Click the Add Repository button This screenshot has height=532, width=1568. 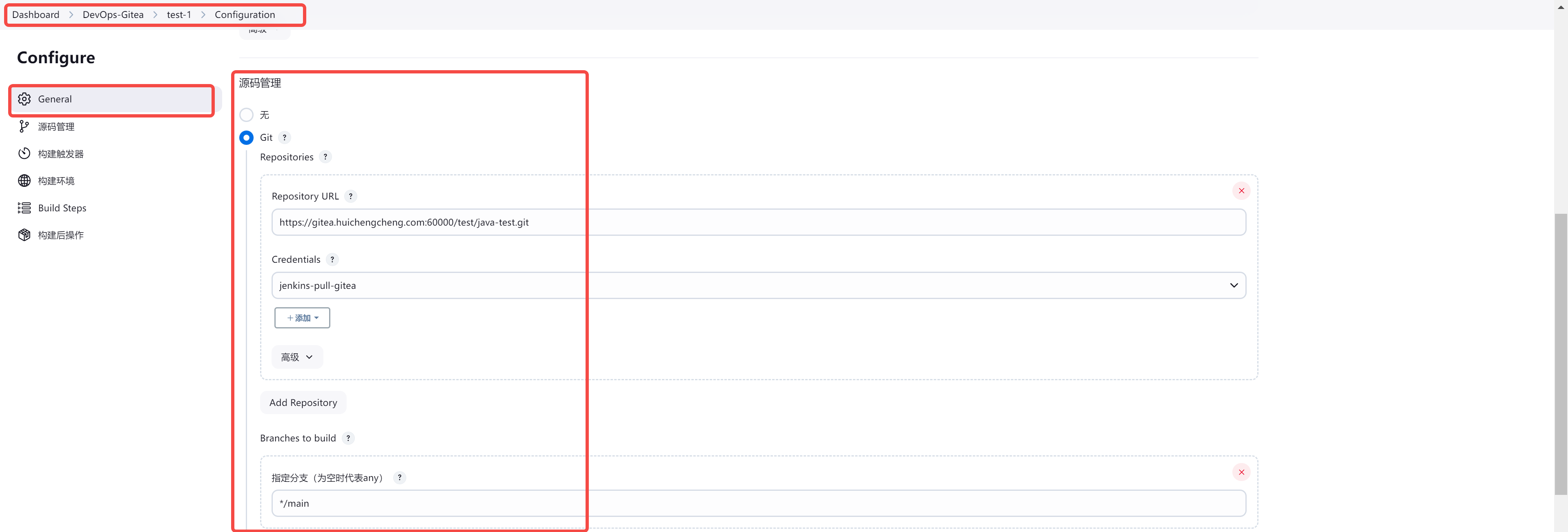click(303, 403)
